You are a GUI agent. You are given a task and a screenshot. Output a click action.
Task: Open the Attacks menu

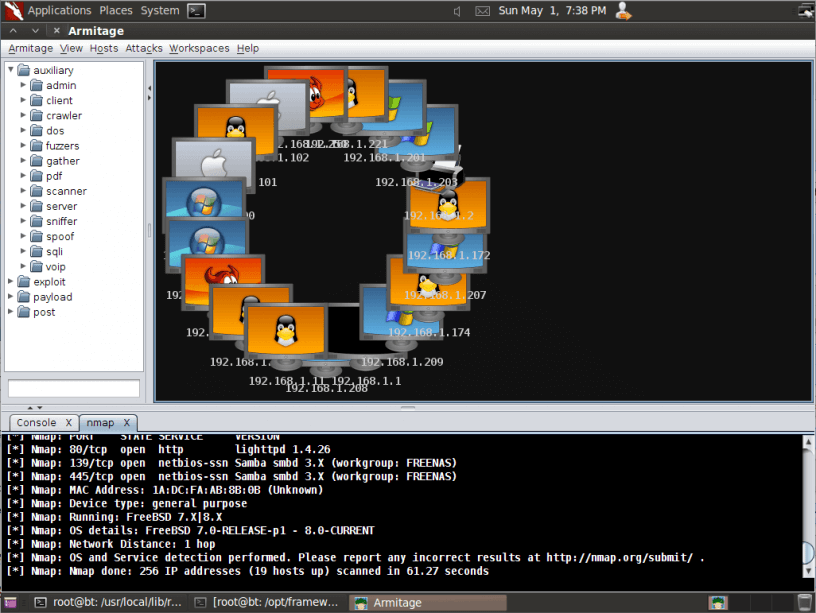pos(143,48)
